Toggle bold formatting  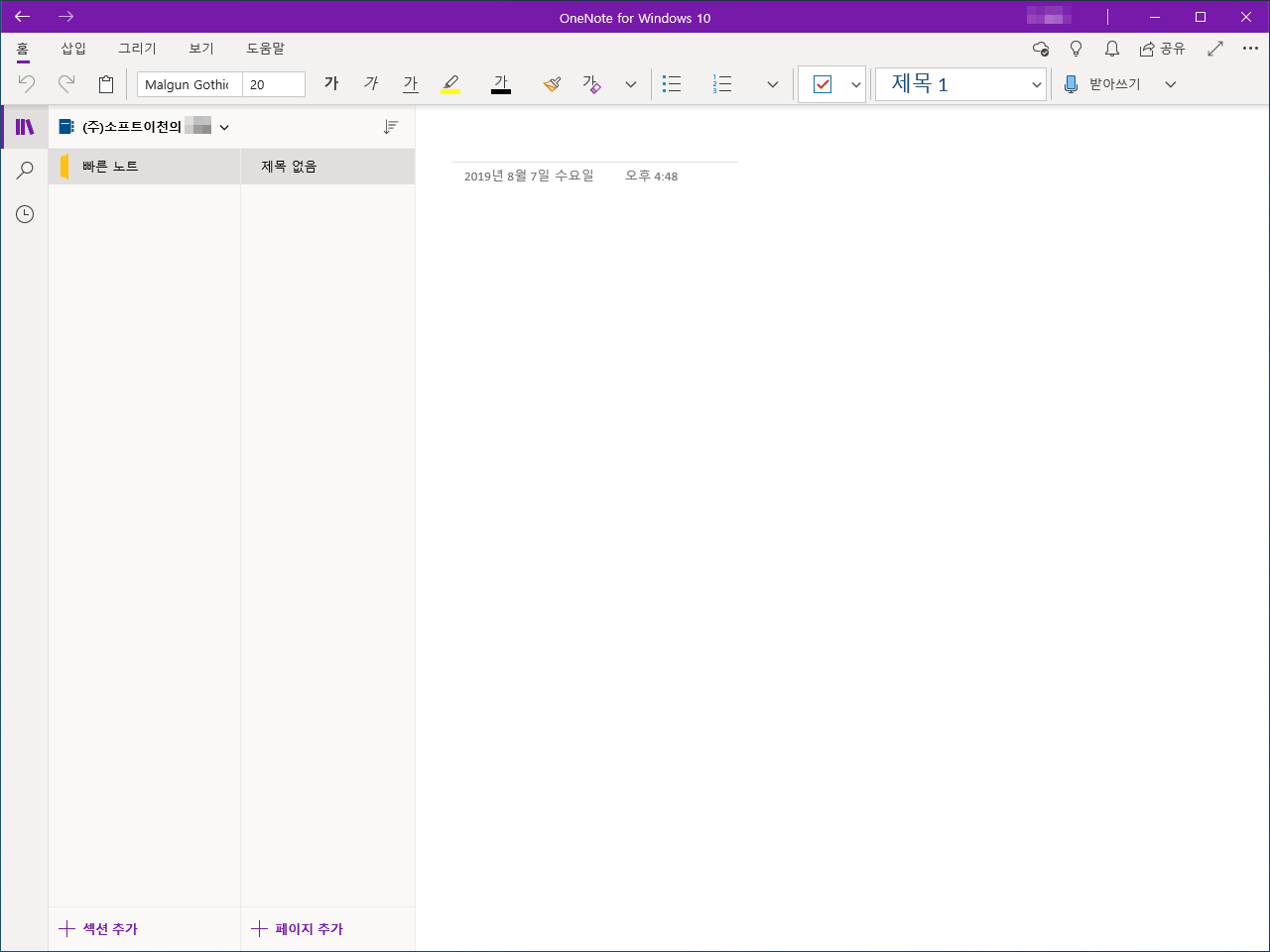point(331,83)
